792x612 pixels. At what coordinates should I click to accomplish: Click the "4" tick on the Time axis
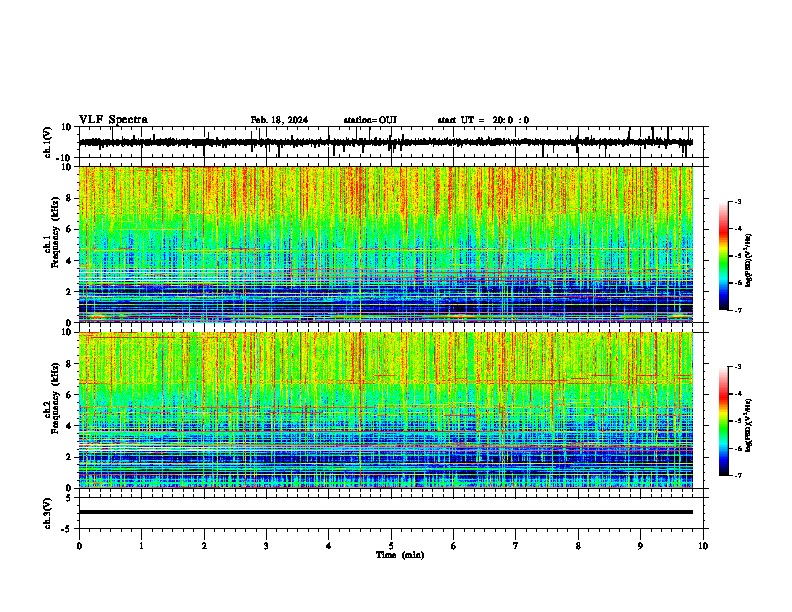[x=329, y=546]
